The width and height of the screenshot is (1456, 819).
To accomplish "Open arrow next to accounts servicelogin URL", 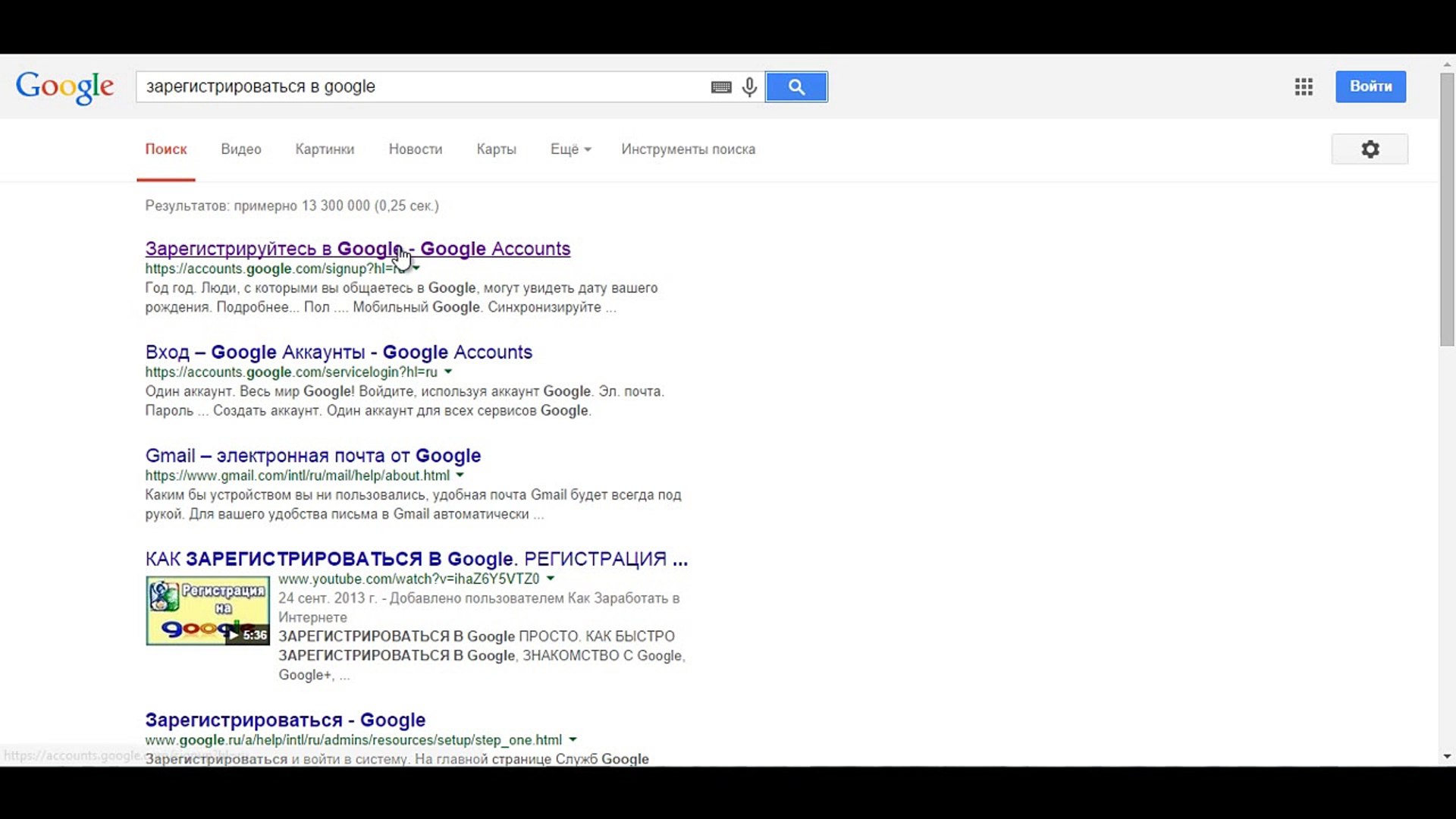I will tap(448, 372).
